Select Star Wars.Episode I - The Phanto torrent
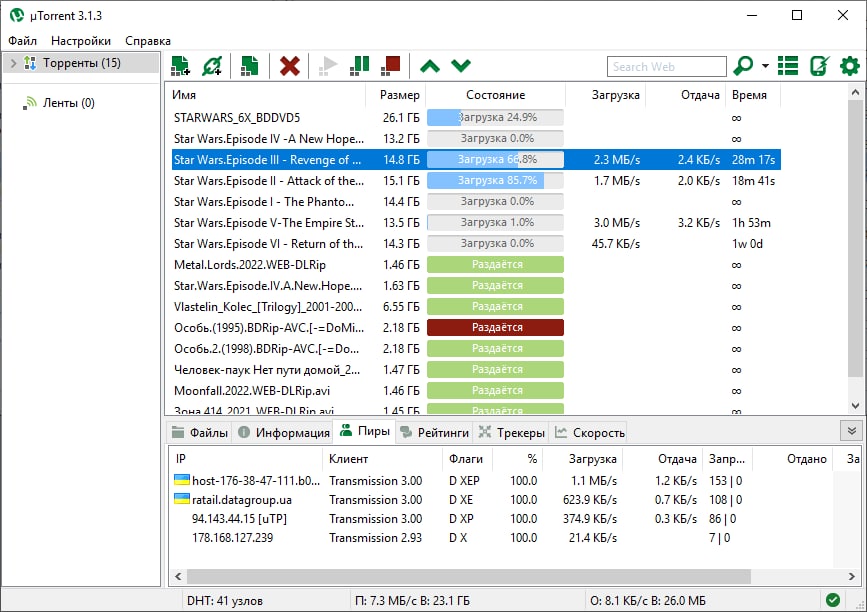Viewport: 867px width, 612px height. click(476, 201)
